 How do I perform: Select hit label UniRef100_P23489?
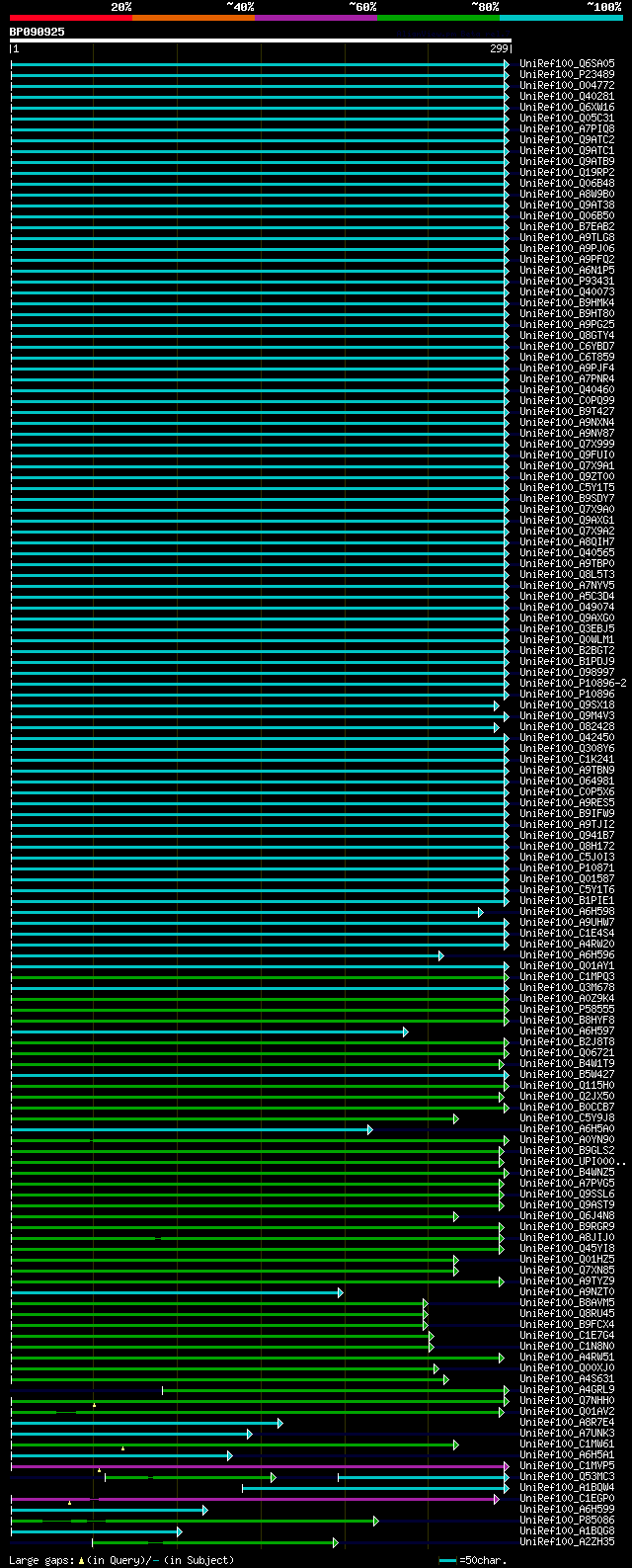pyautogui.click(x=567, y=74)
